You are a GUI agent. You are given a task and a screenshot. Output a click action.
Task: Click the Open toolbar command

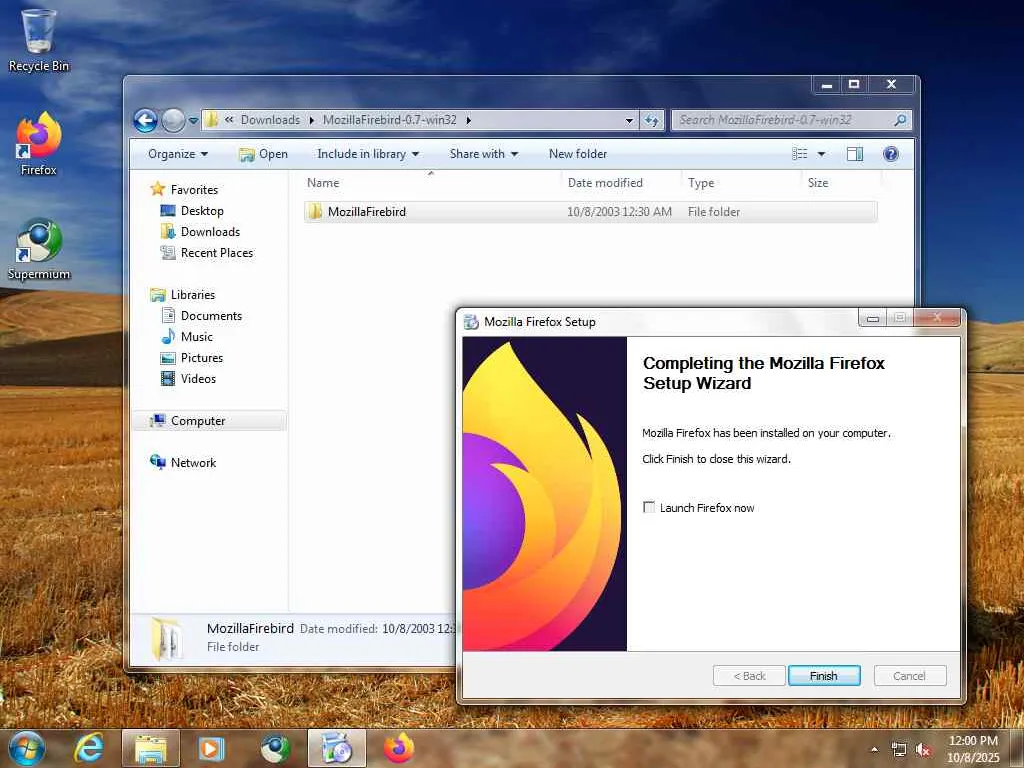[263, 154]
